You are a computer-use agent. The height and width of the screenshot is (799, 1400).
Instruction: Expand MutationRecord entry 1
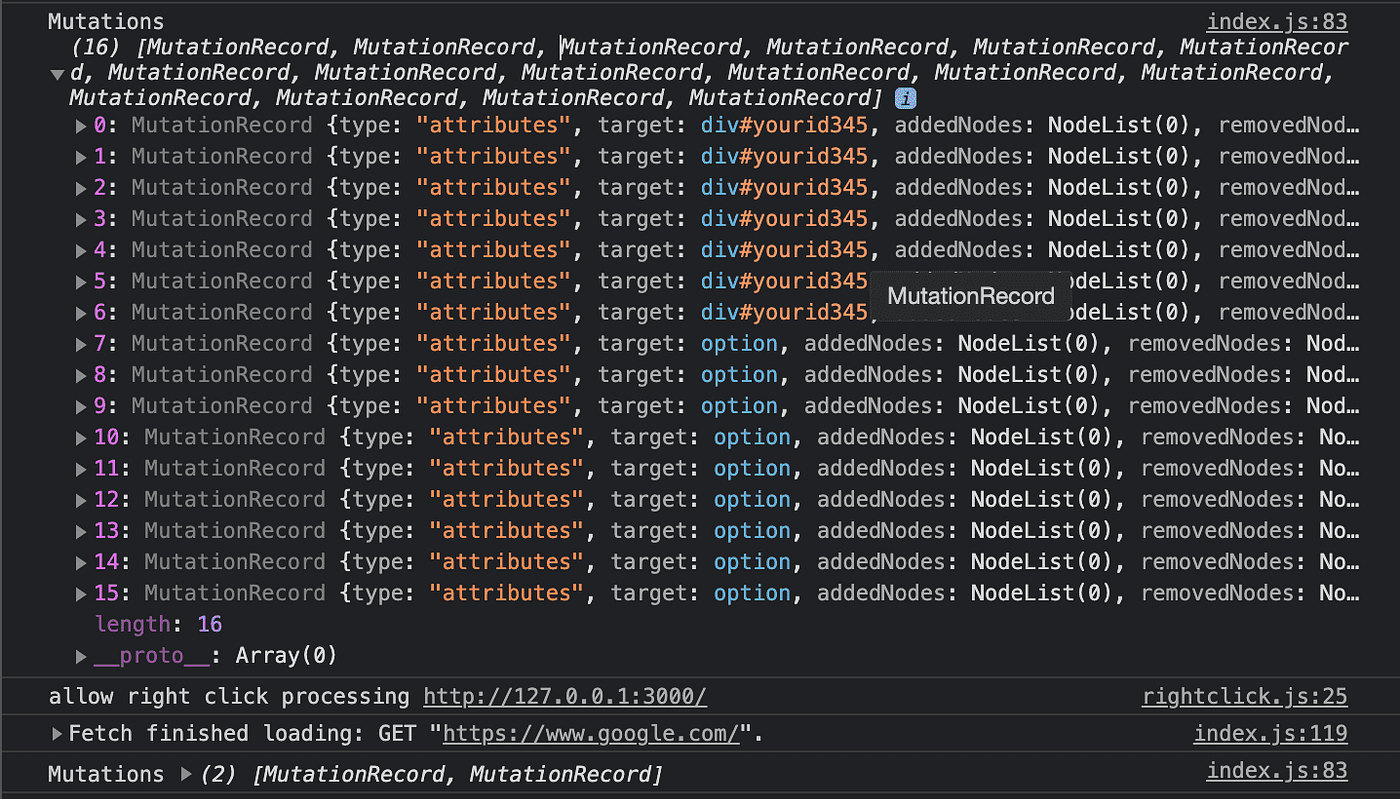click(81, 157)
